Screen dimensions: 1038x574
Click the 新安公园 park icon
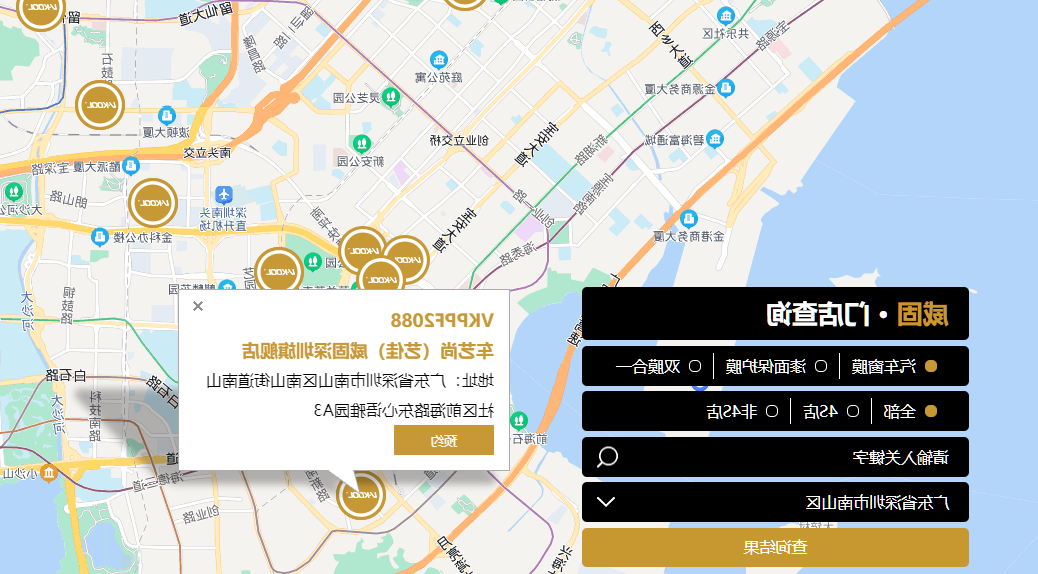[x=361, y=143]
